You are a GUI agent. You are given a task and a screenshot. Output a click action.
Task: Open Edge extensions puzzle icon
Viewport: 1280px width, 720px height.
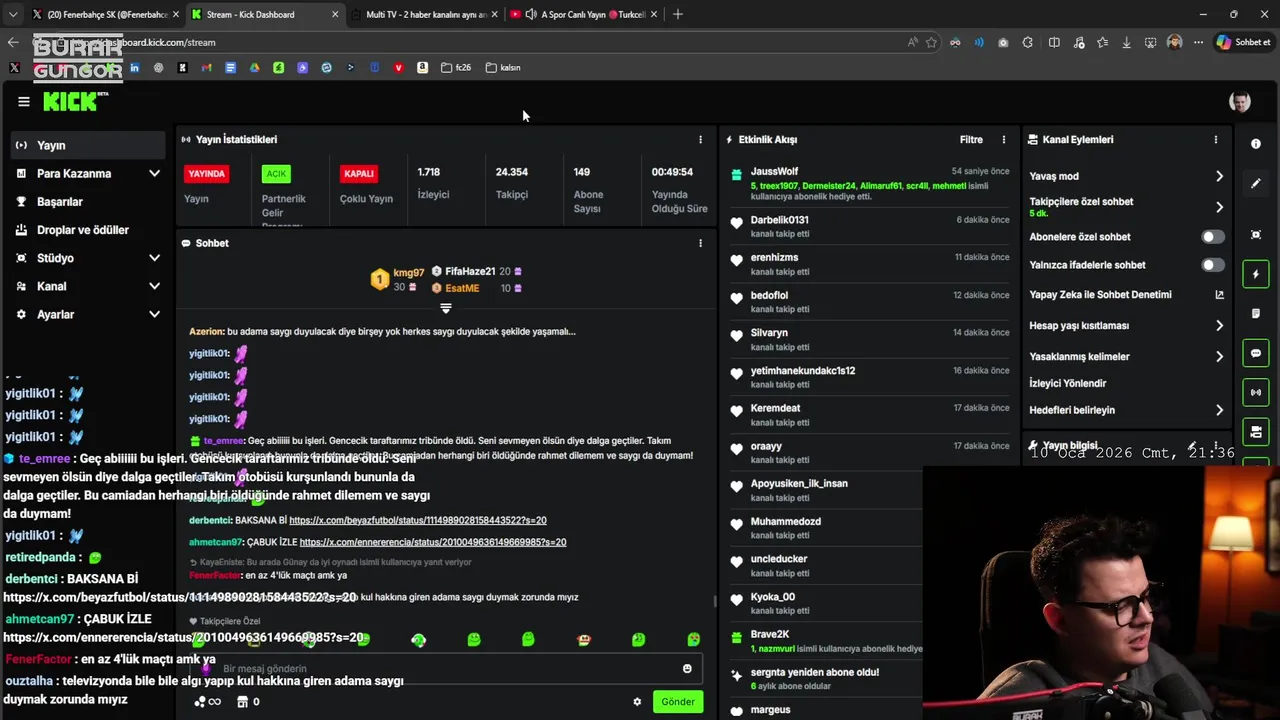coord(1027,42)
